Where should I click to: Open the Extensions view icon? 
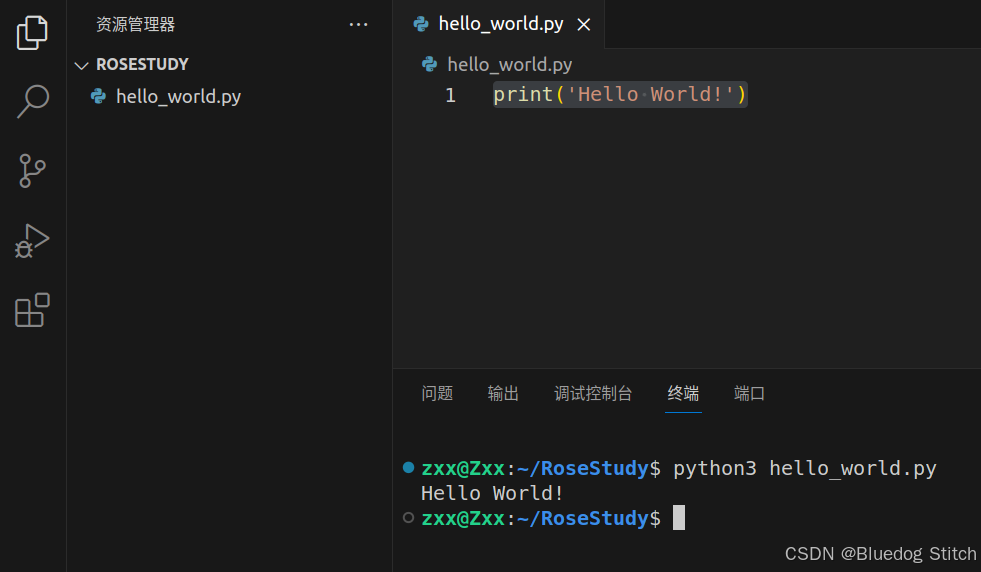click(32, 310)
